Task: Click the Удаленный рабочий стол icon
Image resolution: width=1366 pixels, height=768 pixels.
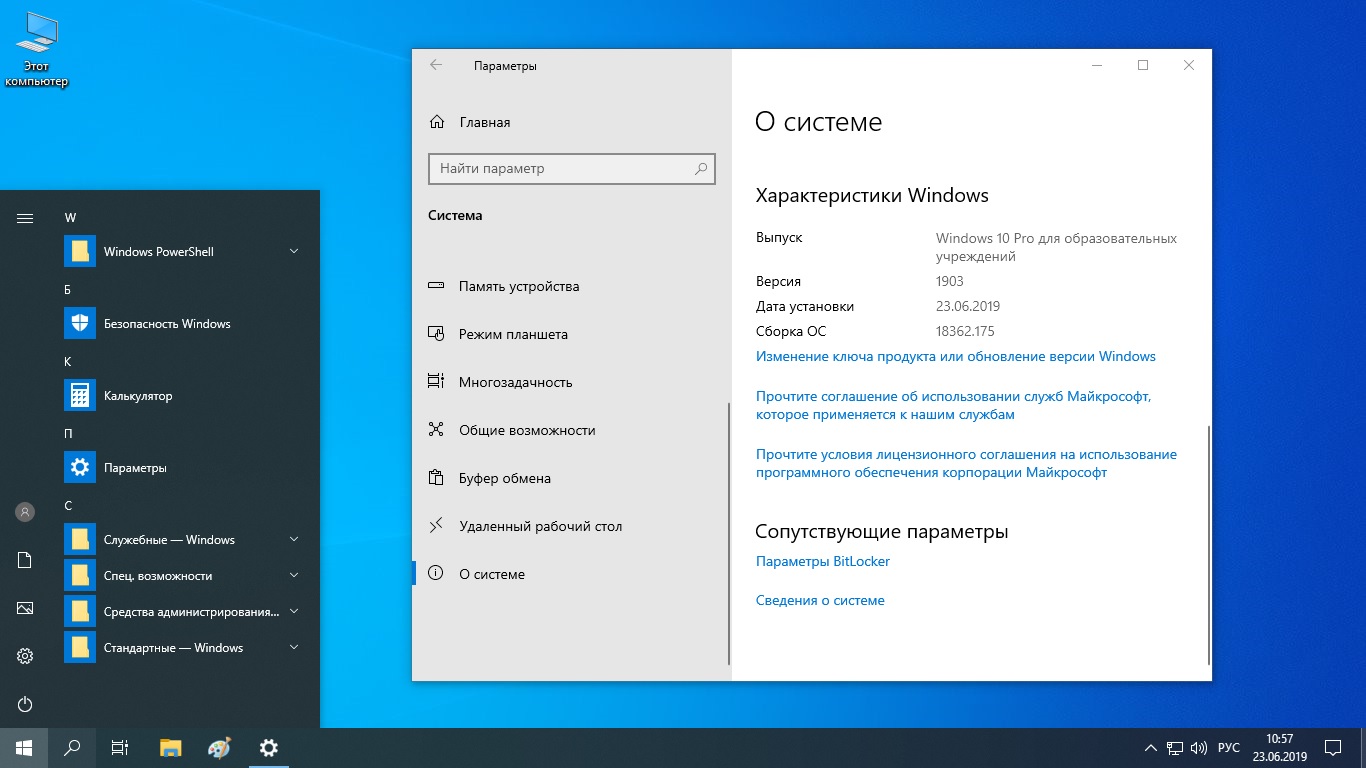Action: coord(436,526)
